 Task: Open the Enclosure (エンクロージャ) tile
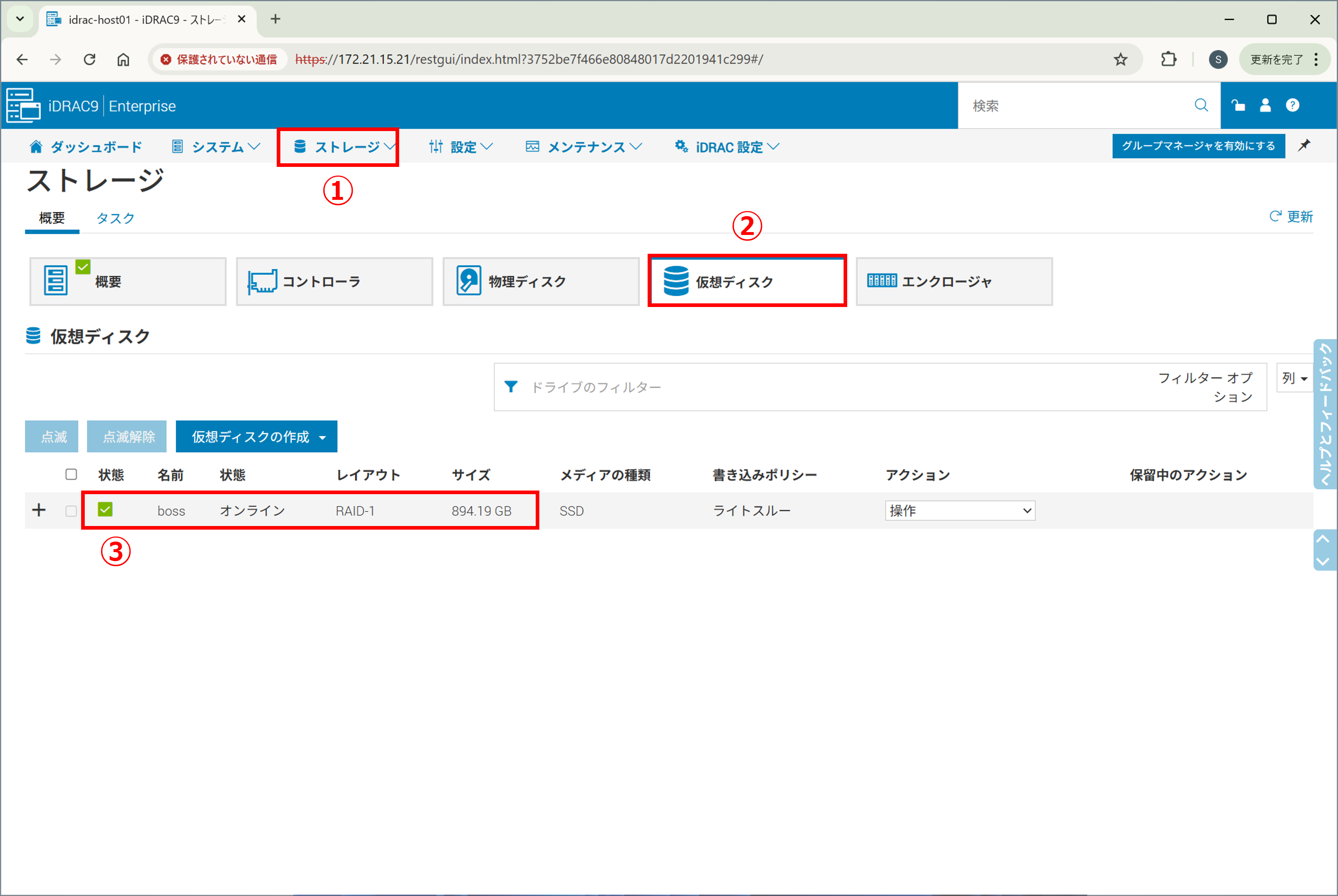pyautogui.click(x=953, y=281)
